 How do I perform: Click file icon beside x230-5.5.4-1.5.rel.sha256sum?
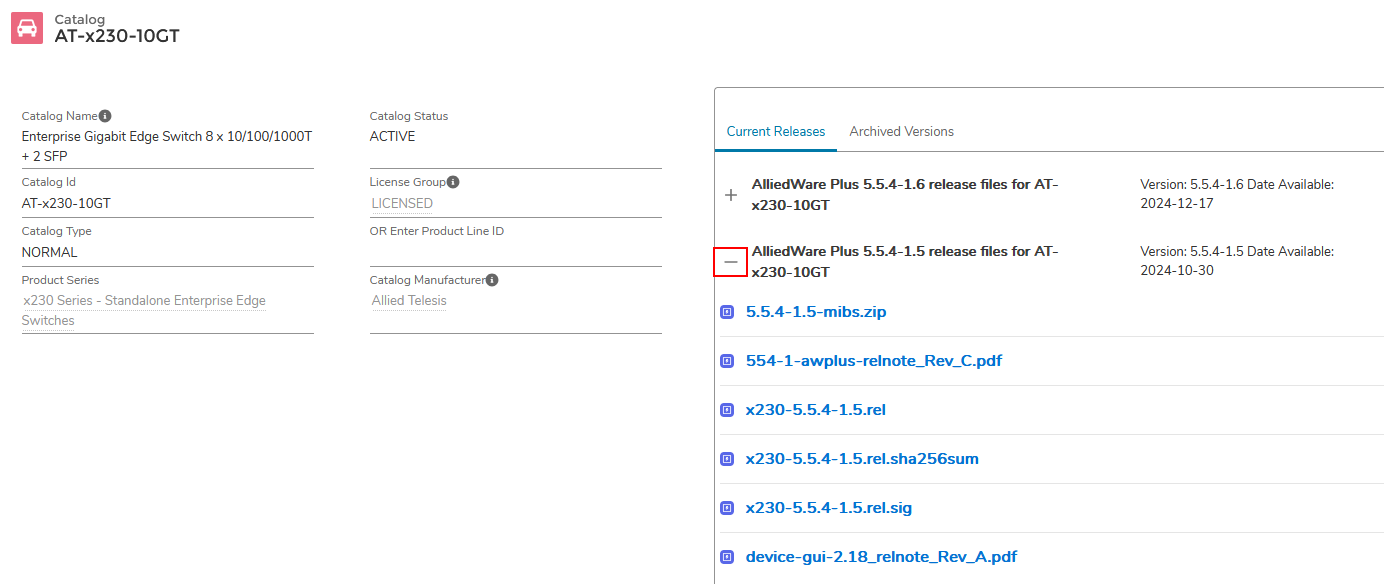727,459
